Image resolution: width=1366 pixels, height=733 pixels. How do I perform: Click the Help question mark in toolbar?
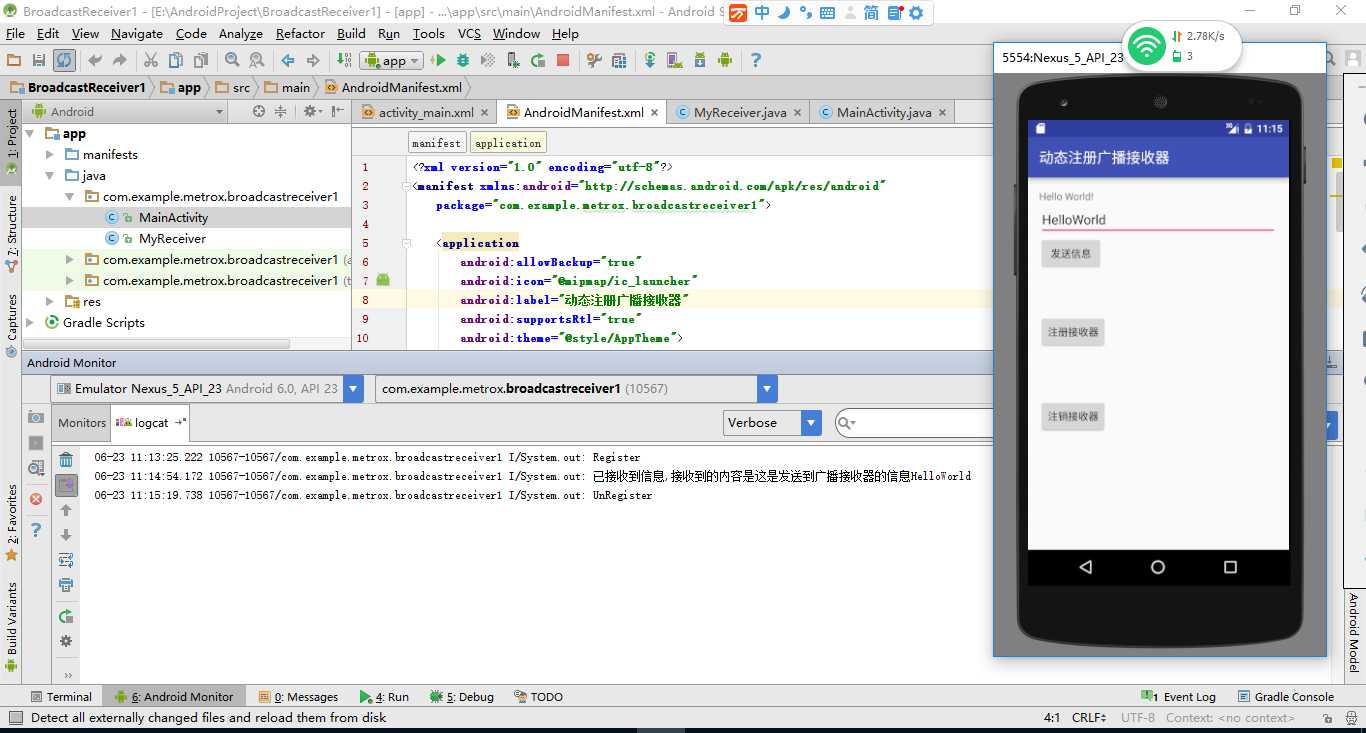[x=756, y=61]
